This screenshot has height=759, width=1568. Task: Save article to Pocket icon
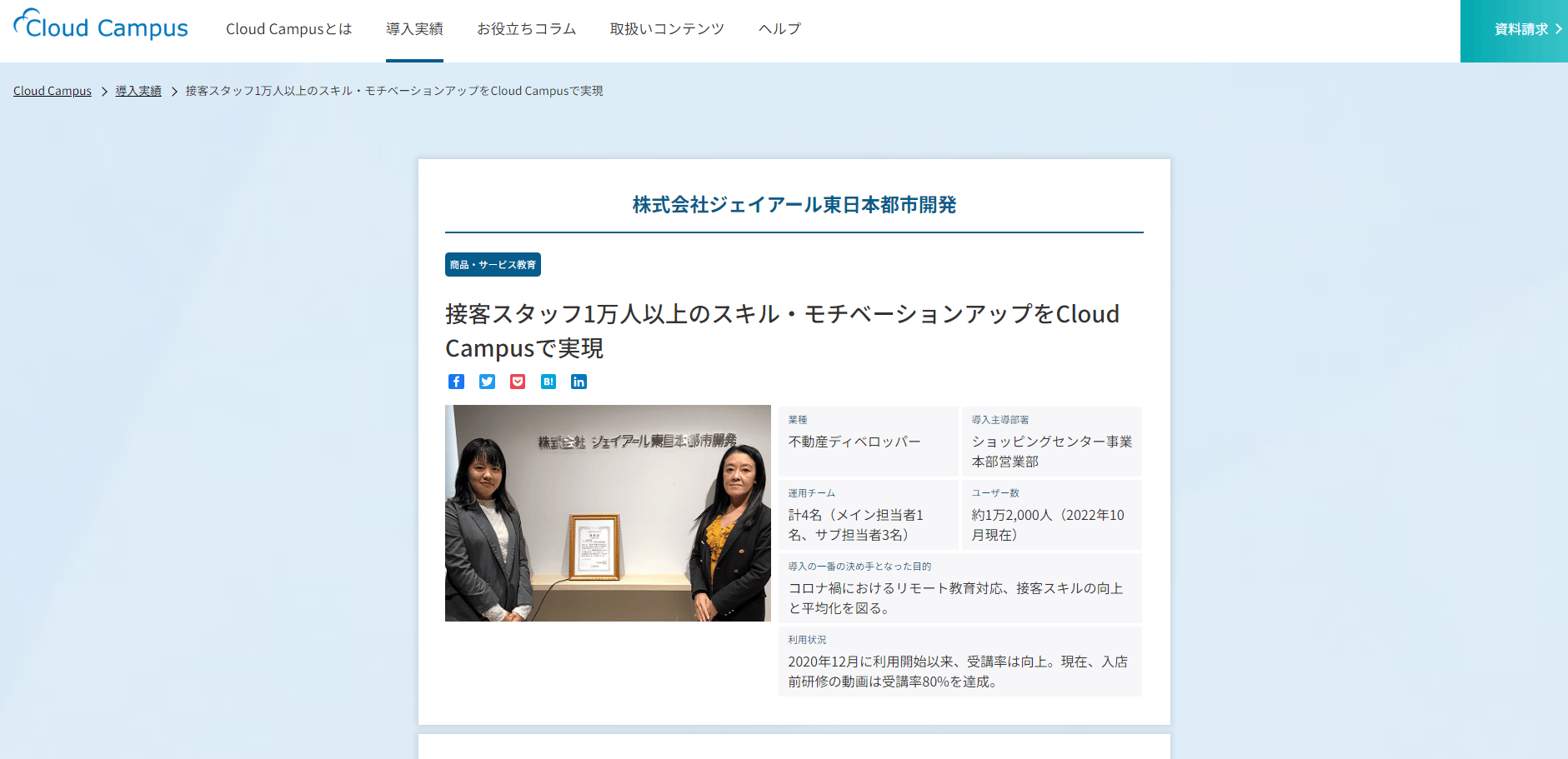pos(518,382)
